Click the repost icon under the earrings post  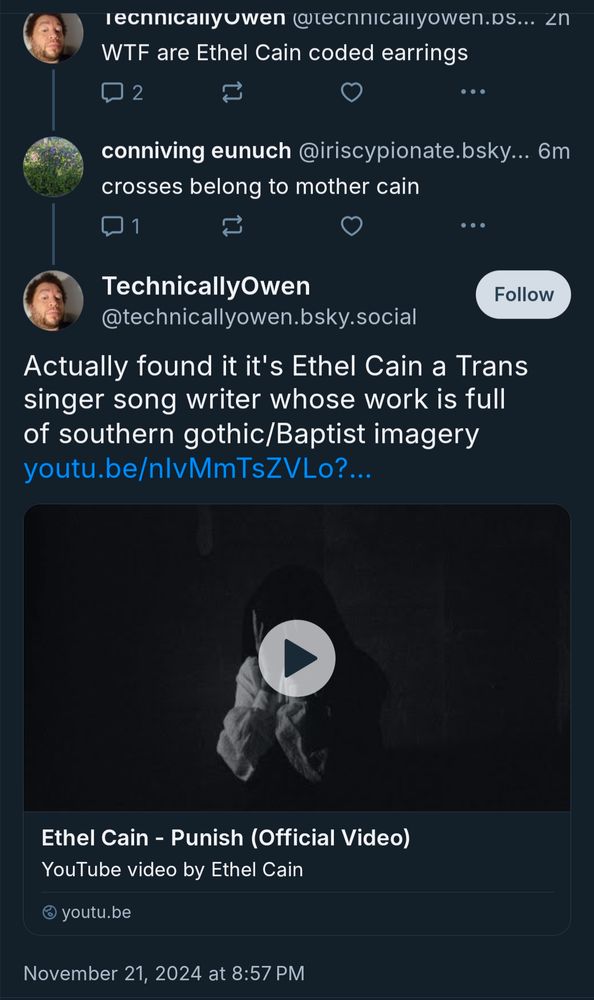click(231, 91)
